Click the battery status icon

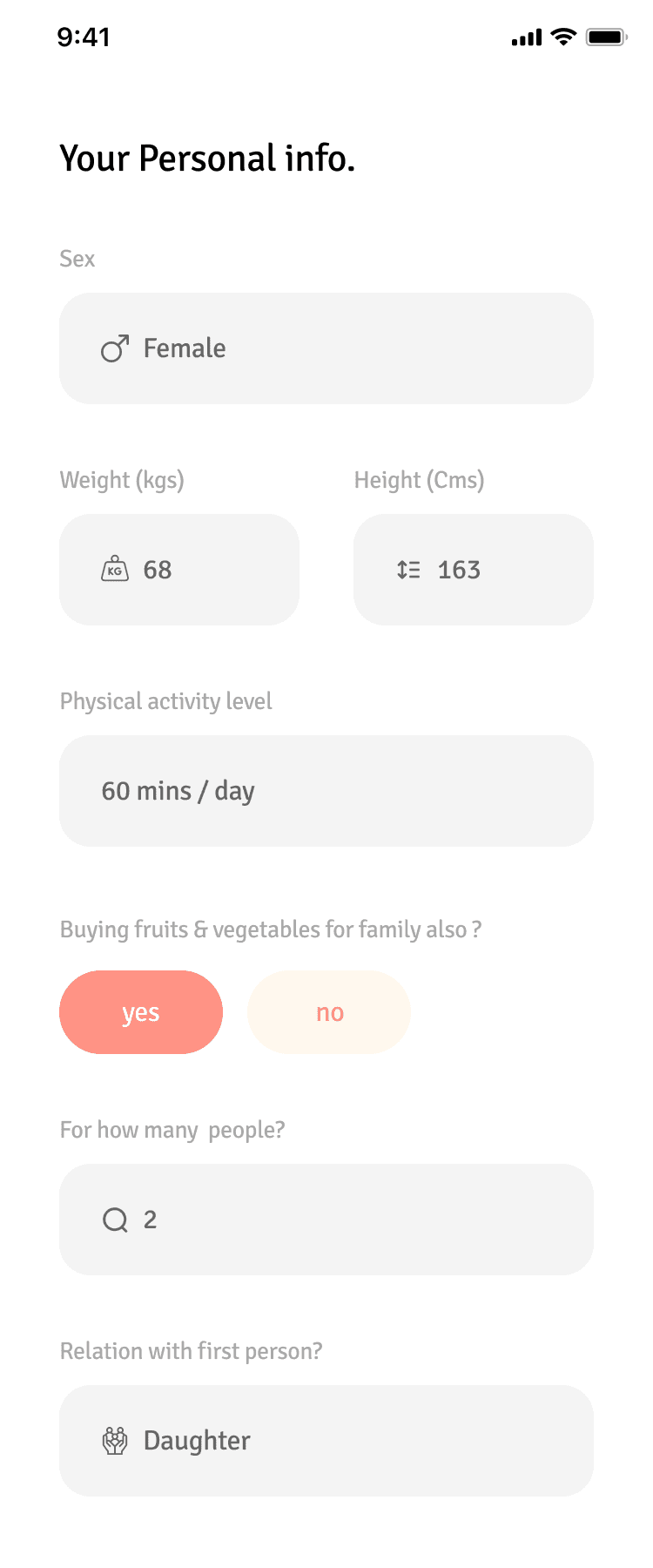[607, 37]
